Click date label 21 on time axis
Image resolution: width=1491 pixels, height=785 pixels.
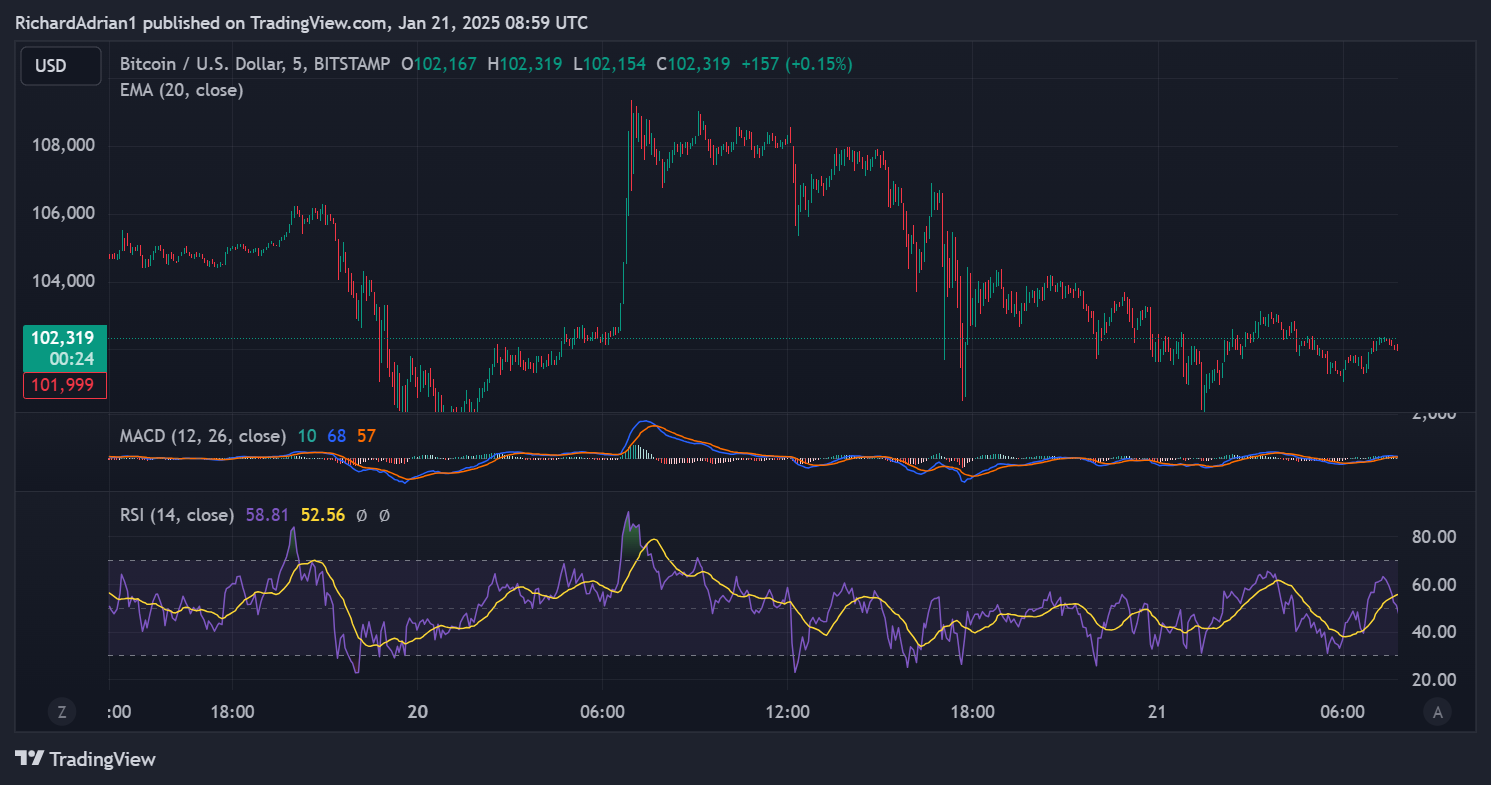[x=1157, y=712]
